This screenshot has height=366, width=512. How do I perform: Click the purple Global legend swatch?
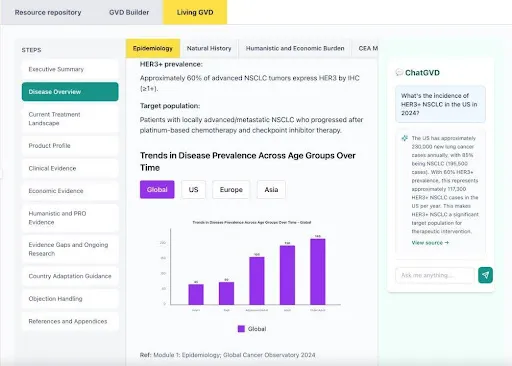click(x=241, y=329)
